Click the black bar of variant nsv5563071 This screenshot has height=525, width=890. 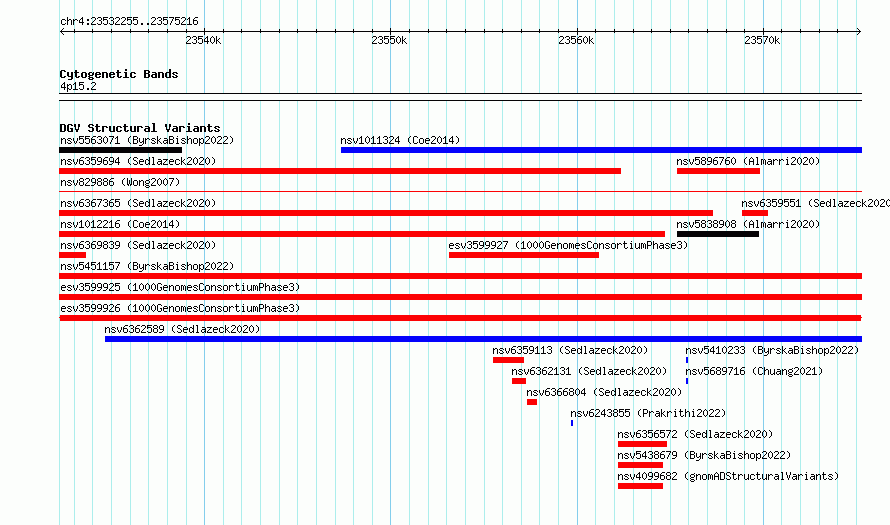(x=120, y=150)
